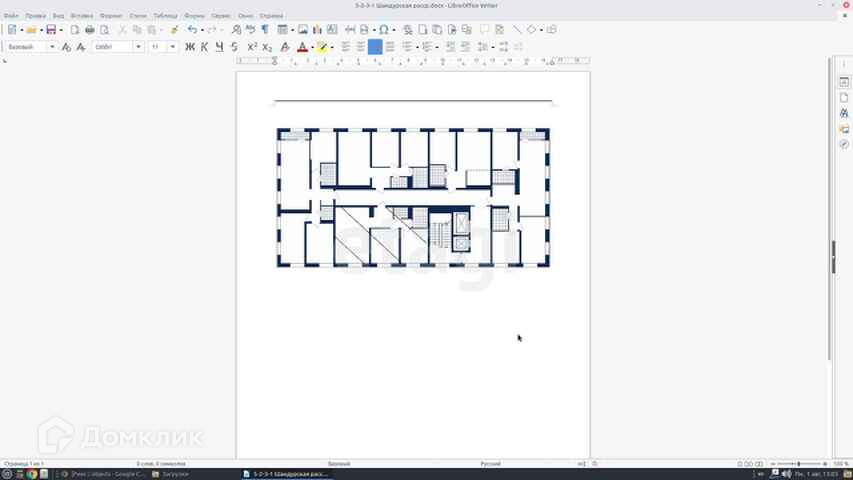This screenshot has width=853, height=480.
Task: Open the font color dropdown arrow
Action: click(x=312, y=47)
